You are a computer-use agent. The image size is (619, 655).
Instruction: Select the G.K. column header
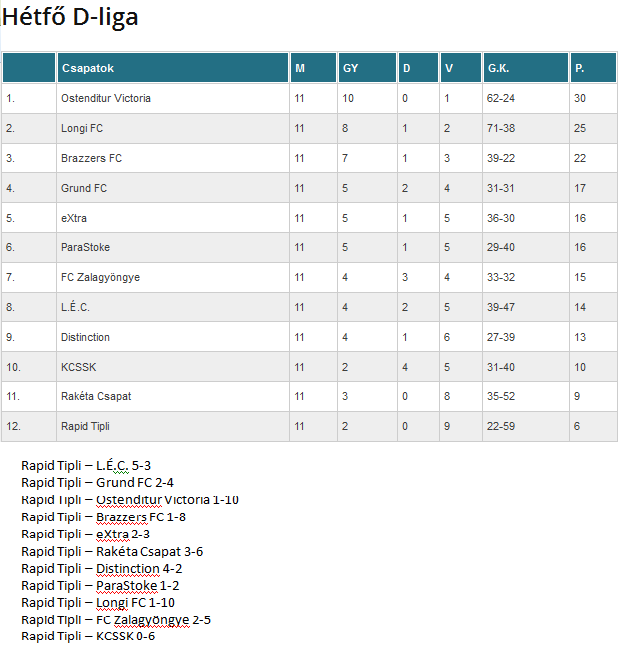click(498, 68)
